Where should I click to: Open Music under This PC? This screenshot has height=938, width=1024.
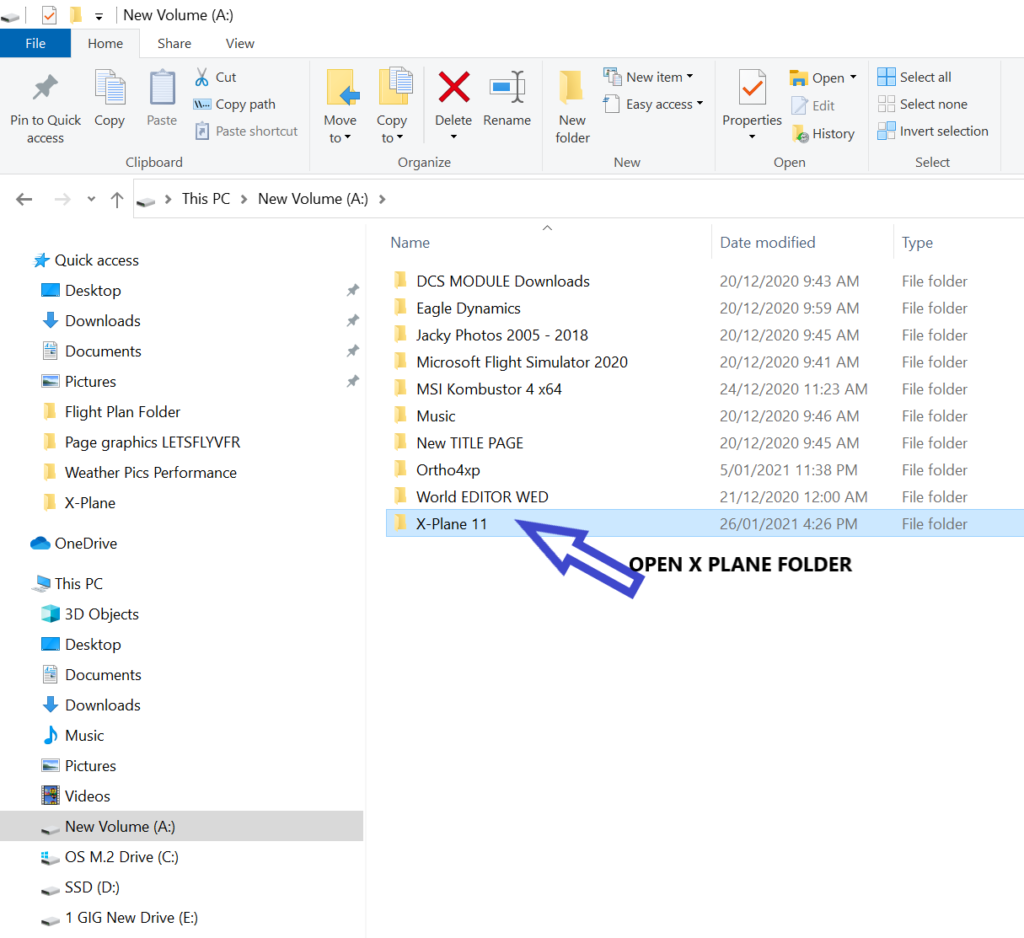coord(72,736)
